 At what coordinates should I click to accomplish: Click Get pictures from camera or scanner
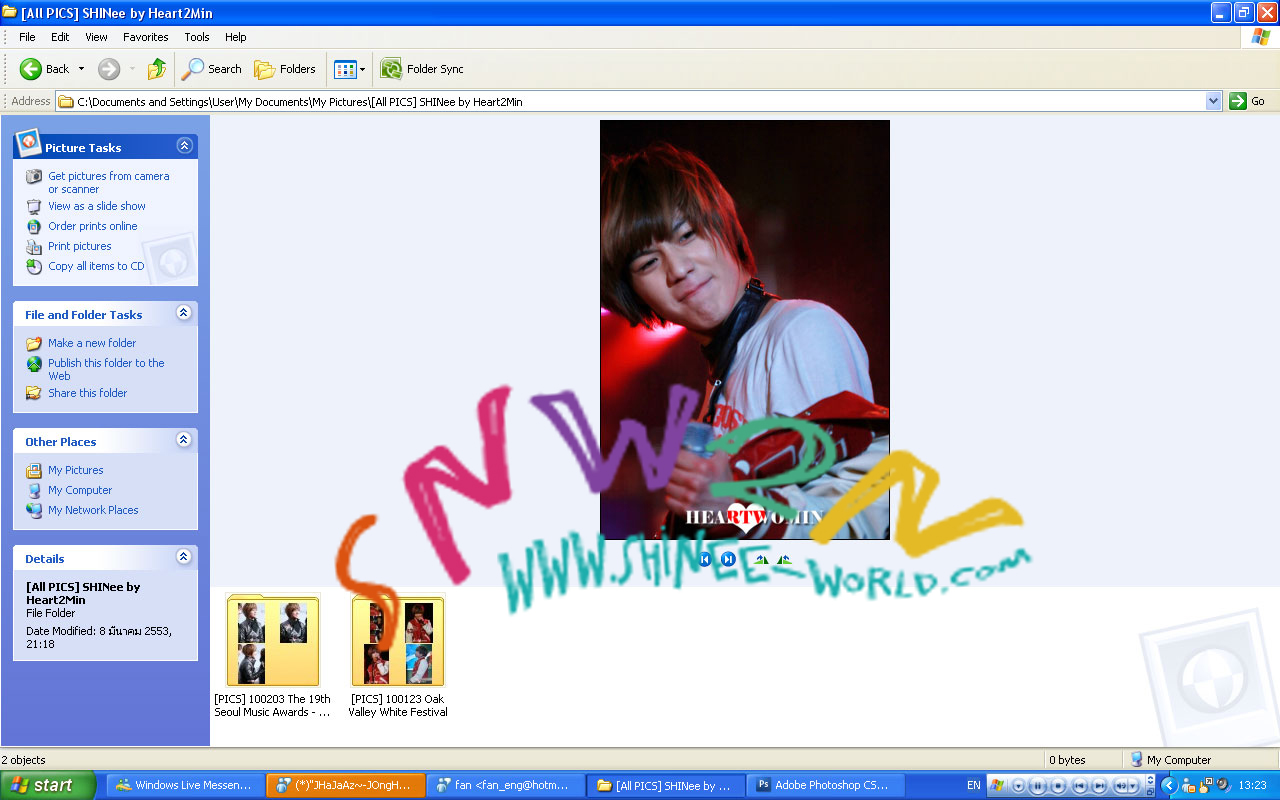(x=109, y=182)
